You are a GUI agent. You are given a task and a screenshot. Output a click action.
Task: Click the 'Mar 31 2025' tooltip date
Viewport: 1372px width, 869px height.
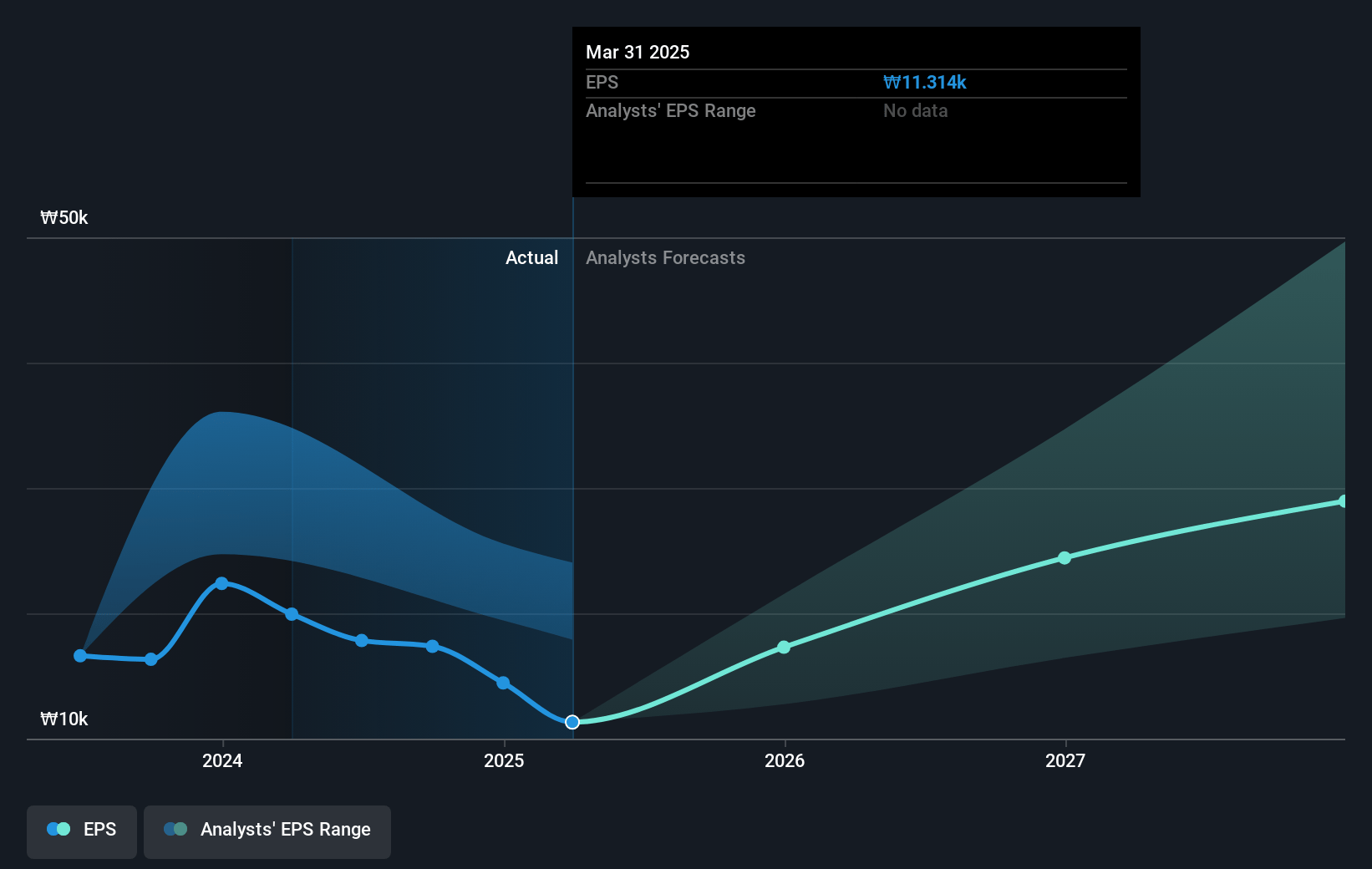click(638, 53)
